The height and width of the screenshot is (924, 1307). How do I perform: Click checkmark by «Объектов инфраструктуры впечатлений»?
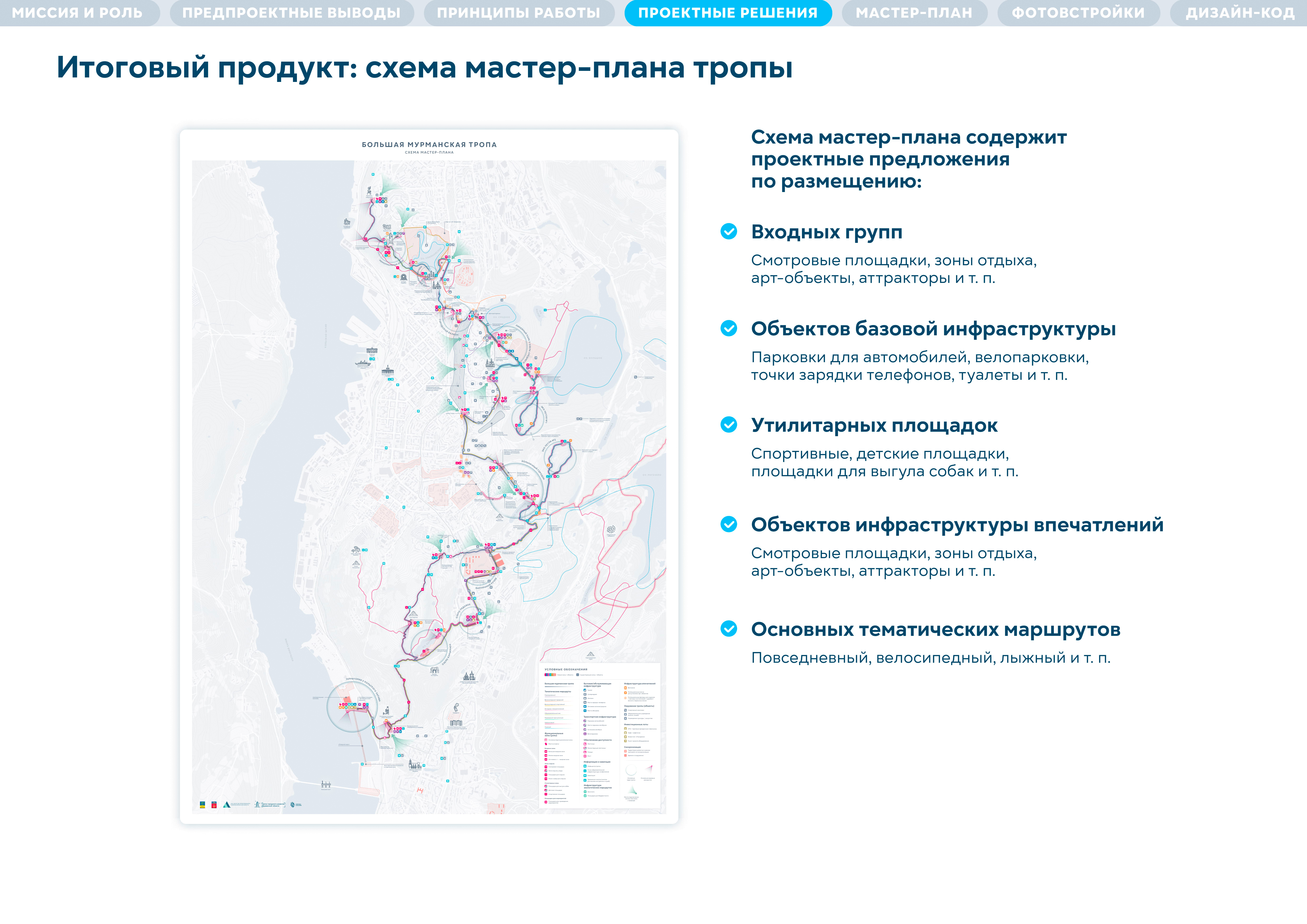[729, 524]
